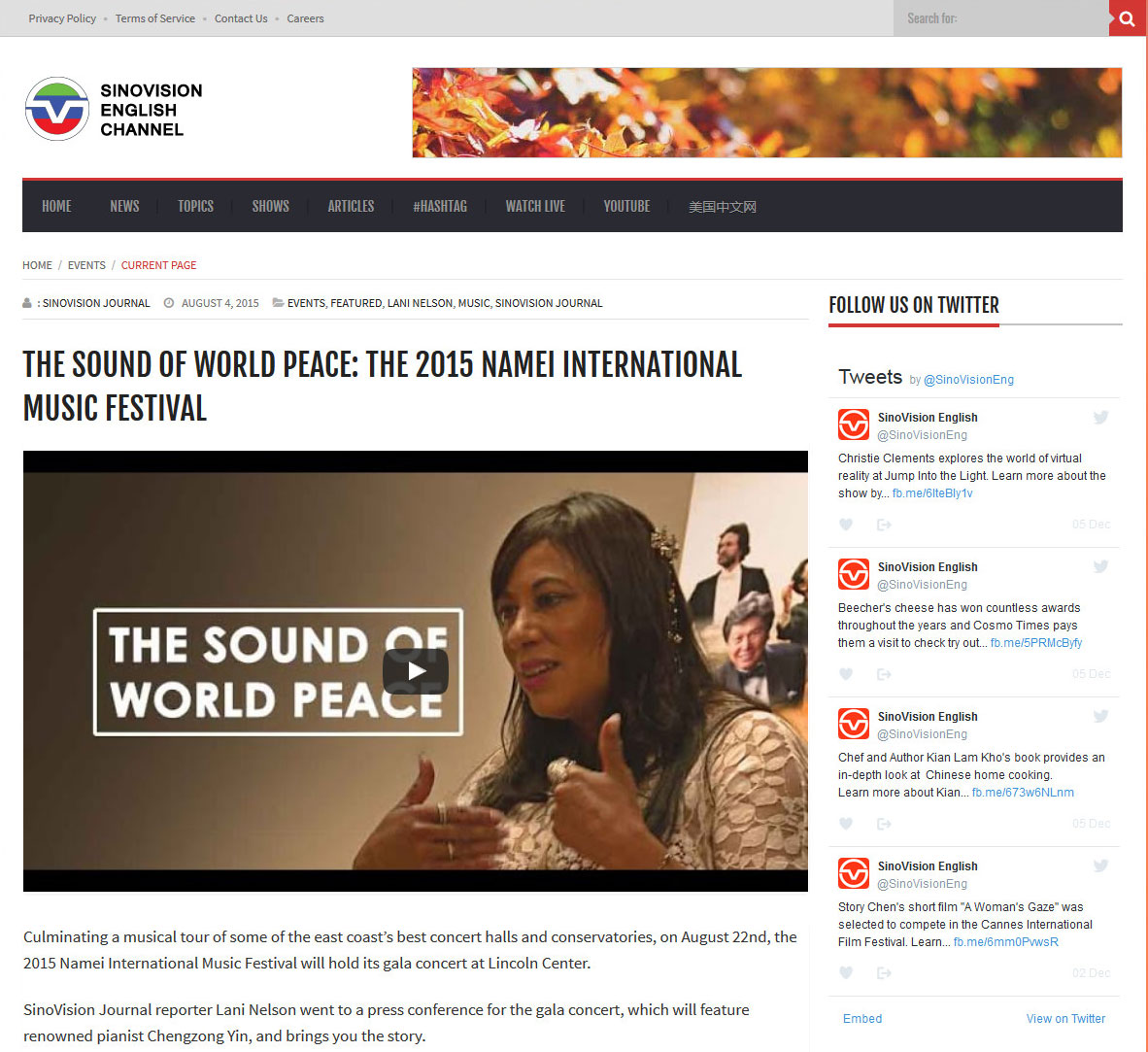Open the 美国中文网 menu item
Viewport: 1148px width, 1052px height.
click(722, 207)
